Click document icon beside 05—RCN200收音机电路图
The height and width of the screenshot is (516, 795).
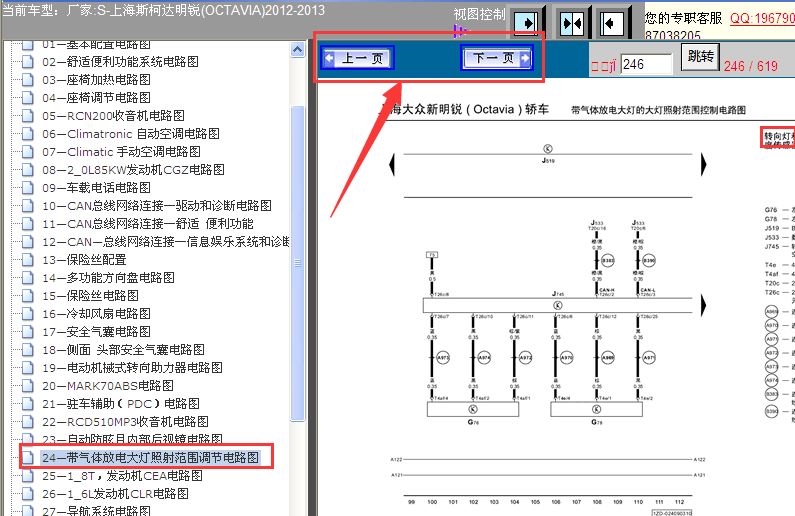click(28, 116)
